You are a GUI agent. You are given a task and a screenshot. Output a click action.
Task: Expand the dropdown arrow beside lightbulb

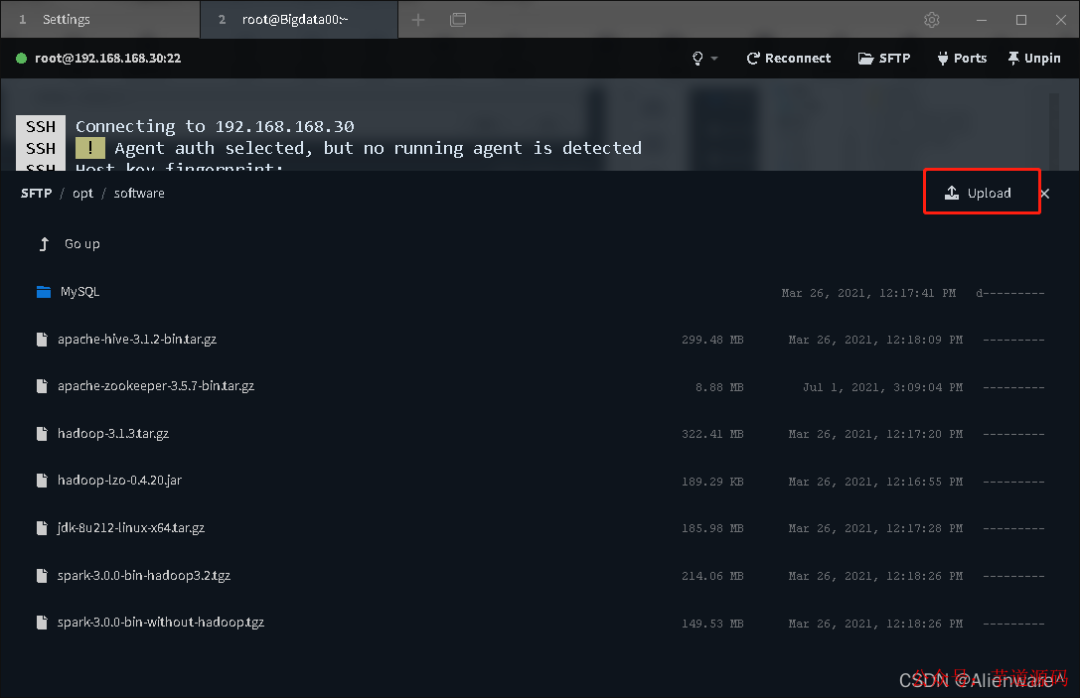click(x=714, y=59)
